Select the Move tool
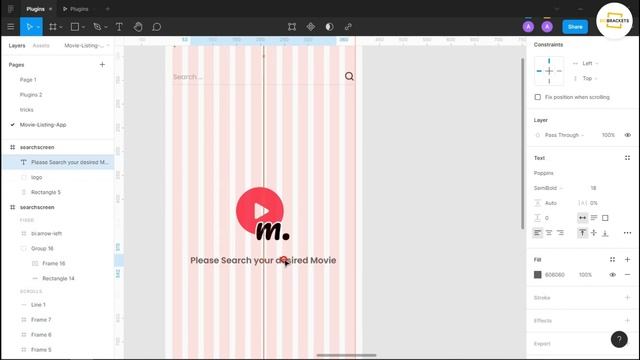This screenshot has width=640, height=360. tap(29, 27)
